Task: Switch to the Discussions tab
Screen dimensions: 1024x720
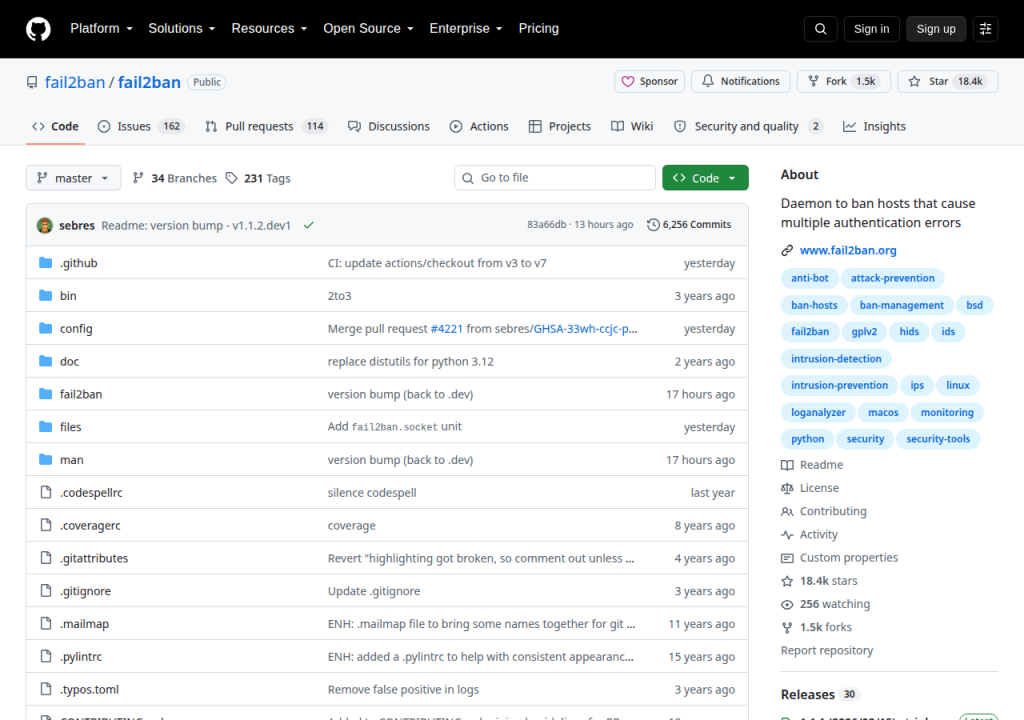Action: pos(389,126)
